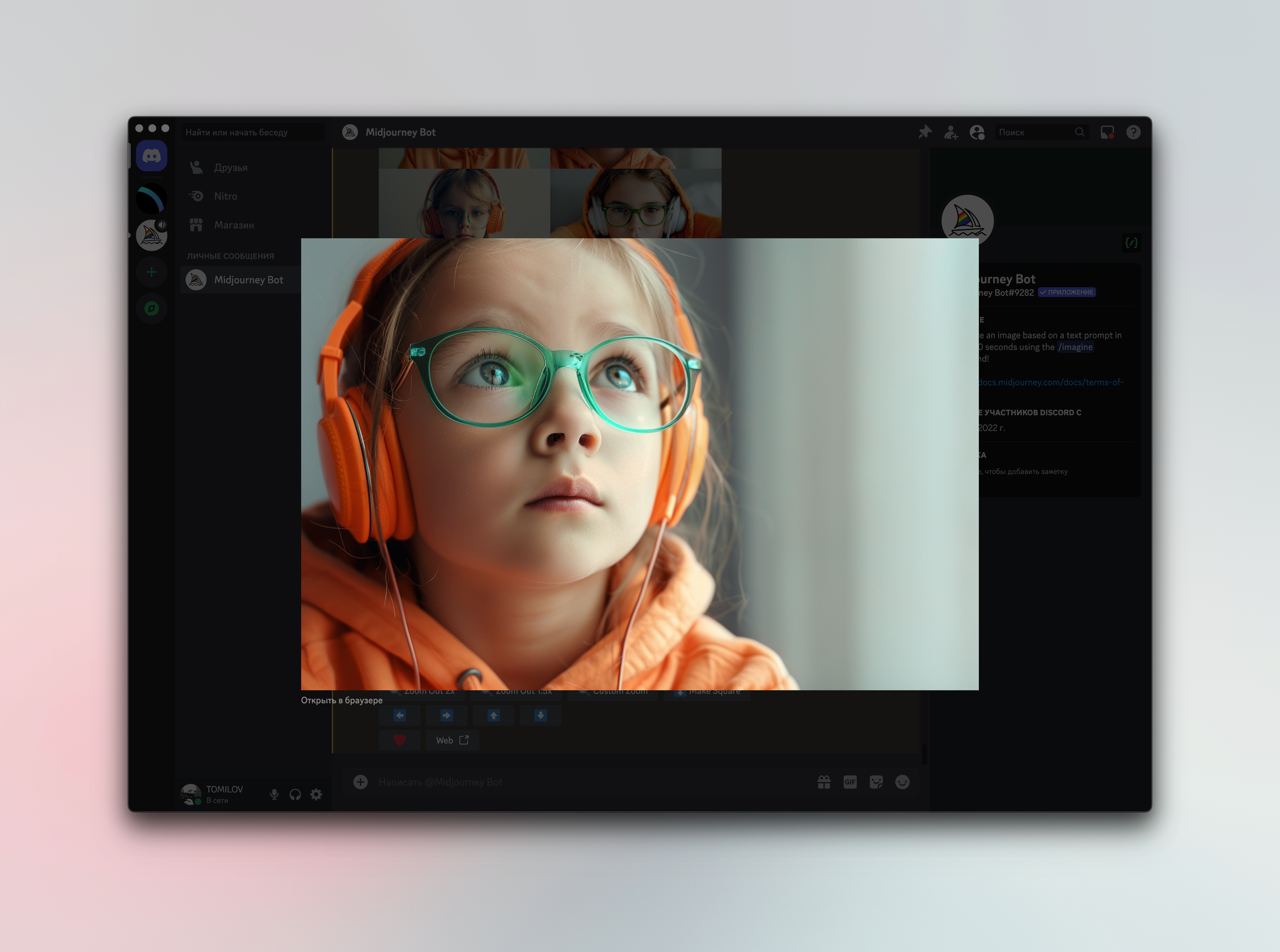Viewport: 1280px width, 952px height.
Task: Open Discord home via the Discord logo
Action: coord(152,156)
